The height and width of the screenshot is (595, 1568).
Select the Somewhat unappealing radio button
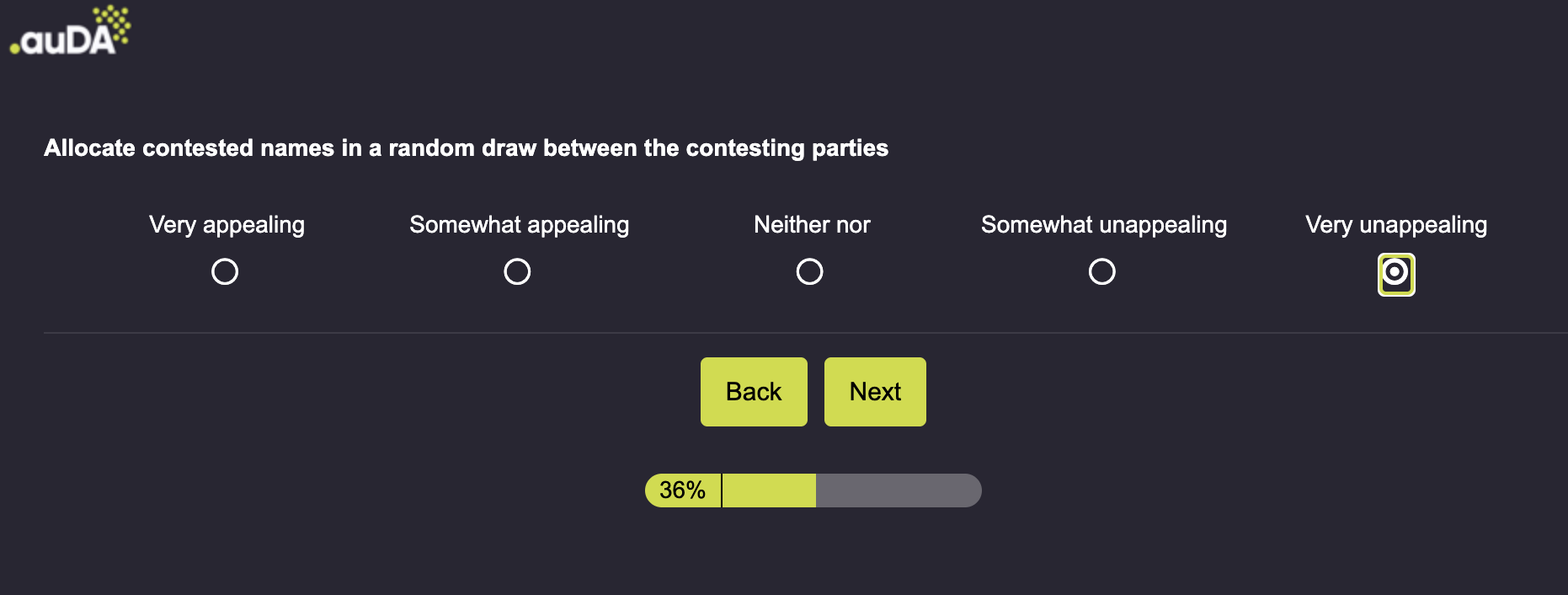pos(1101,271)
